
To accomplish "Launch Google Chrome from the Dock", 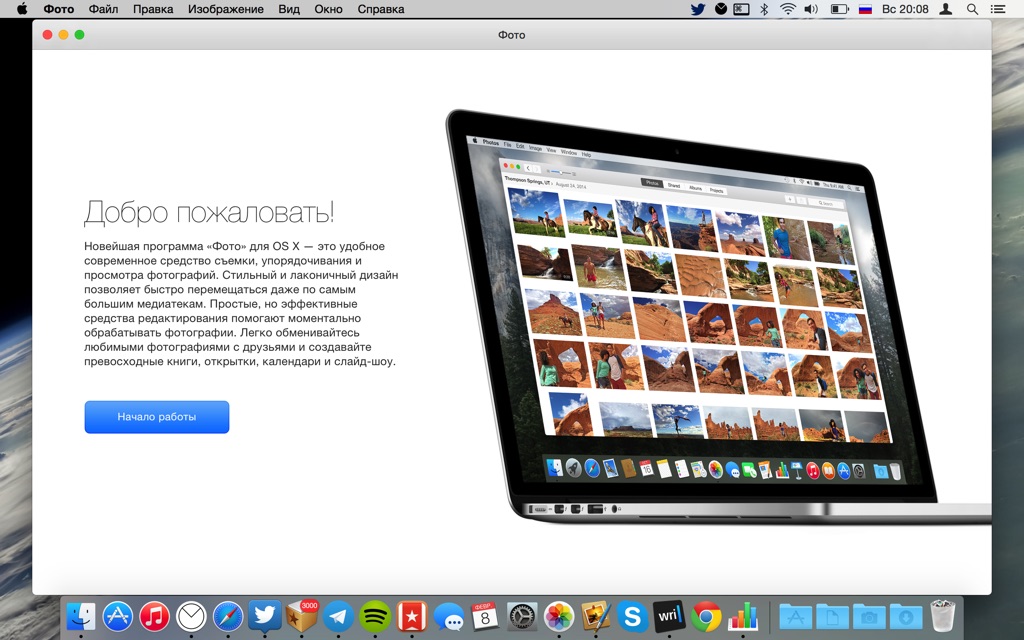I will pos(706,616).
